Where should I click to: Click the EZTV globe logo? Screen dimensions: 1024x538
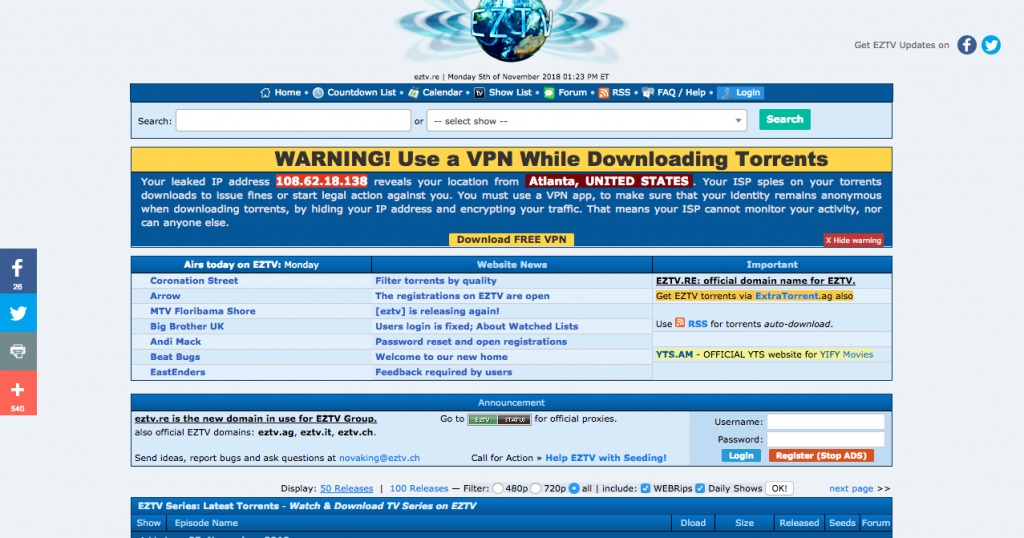[x=512, y=29]
